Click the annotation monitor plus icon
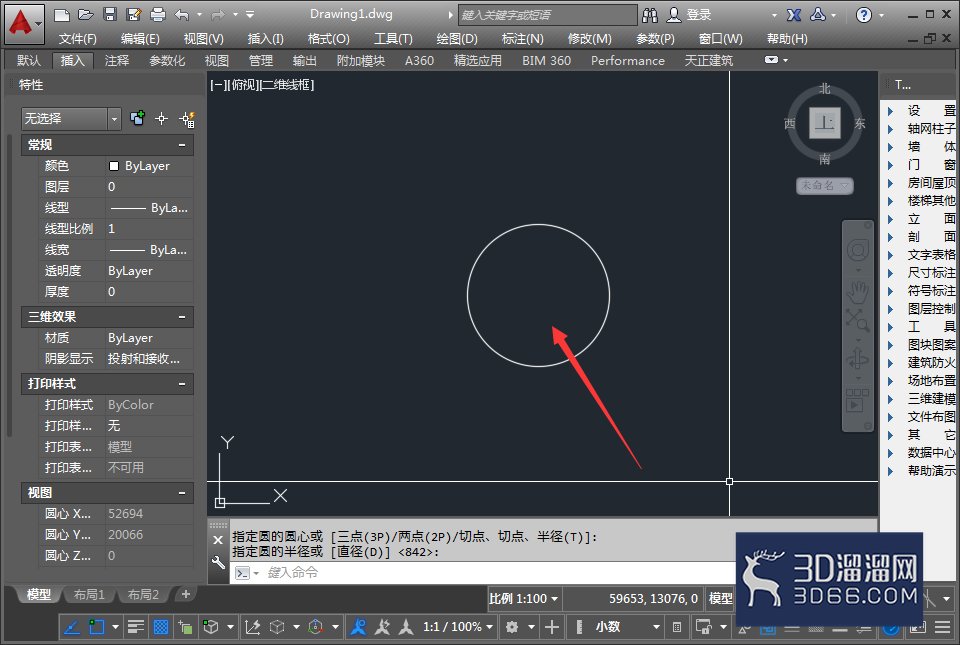This screenshot has width=960, height=645. pyautogui.click(x=552, y=627)
